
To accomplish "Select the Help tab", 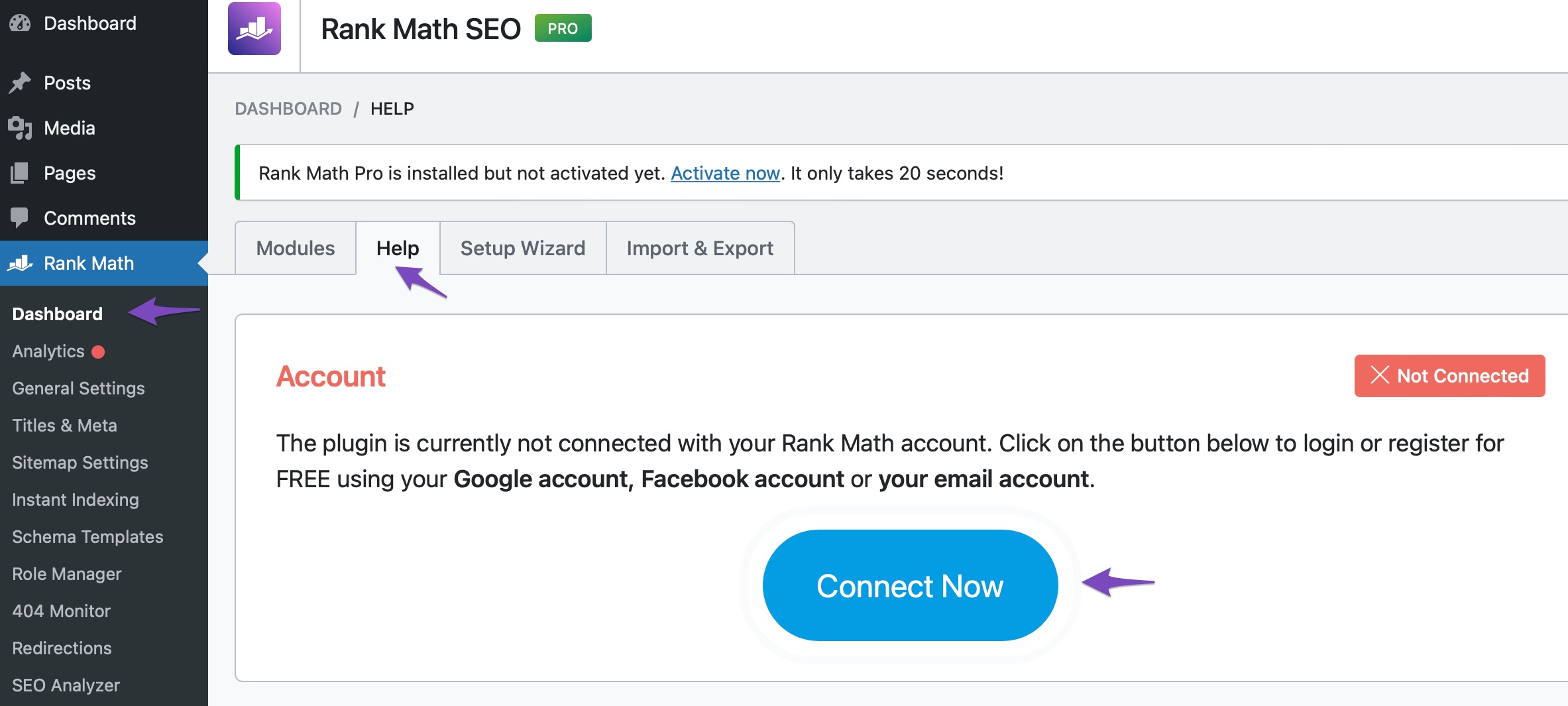I will click(398, 248).
